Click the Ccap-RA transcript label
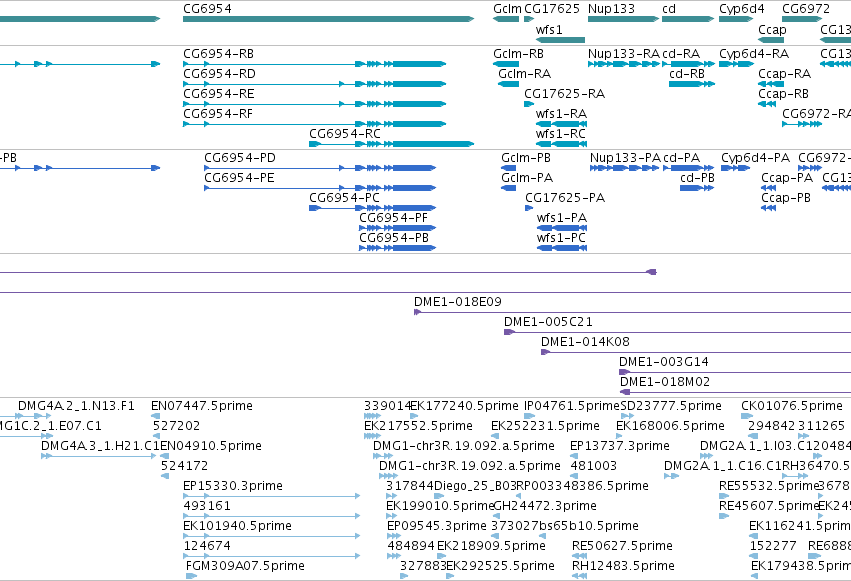 tap(785, 74)
